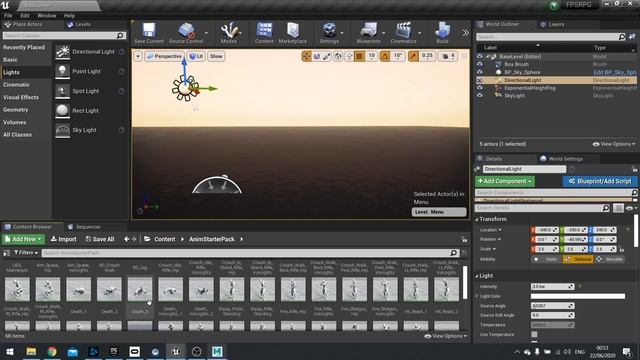Select the Spot Light actor icon
The image size is (640, 360).
[x=62, y=91]
